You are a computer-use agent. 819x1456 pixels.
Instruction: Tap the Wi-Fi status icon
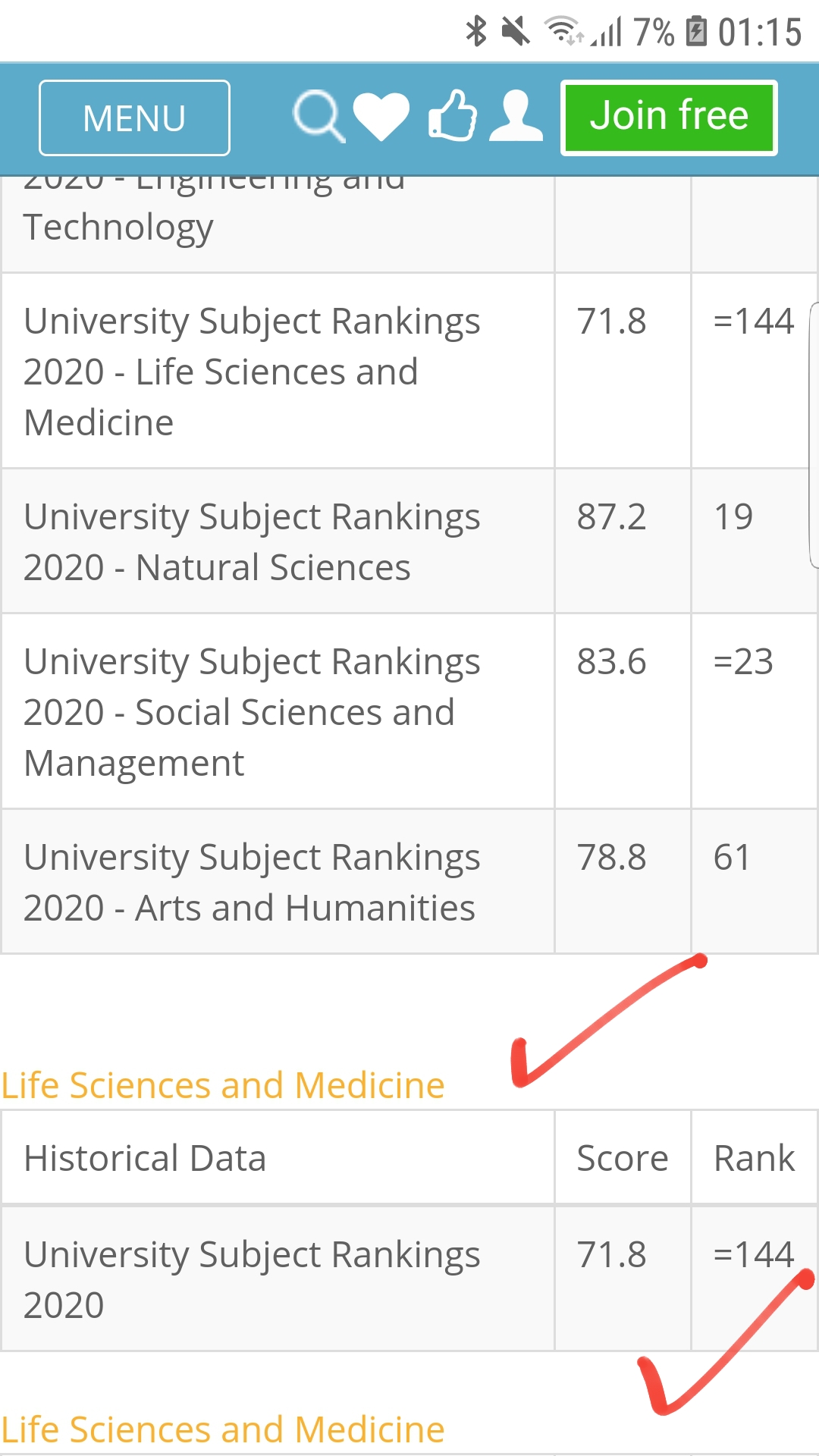[x=562, y=30]
